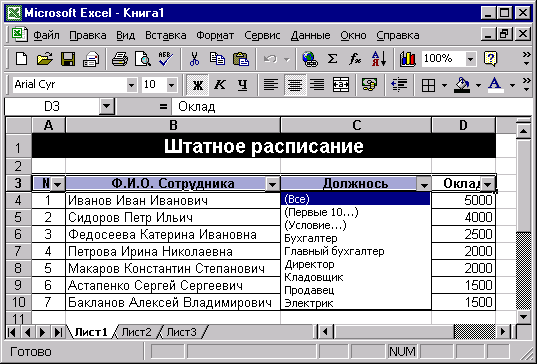Apply borders using the borders icon

point(428,85)
